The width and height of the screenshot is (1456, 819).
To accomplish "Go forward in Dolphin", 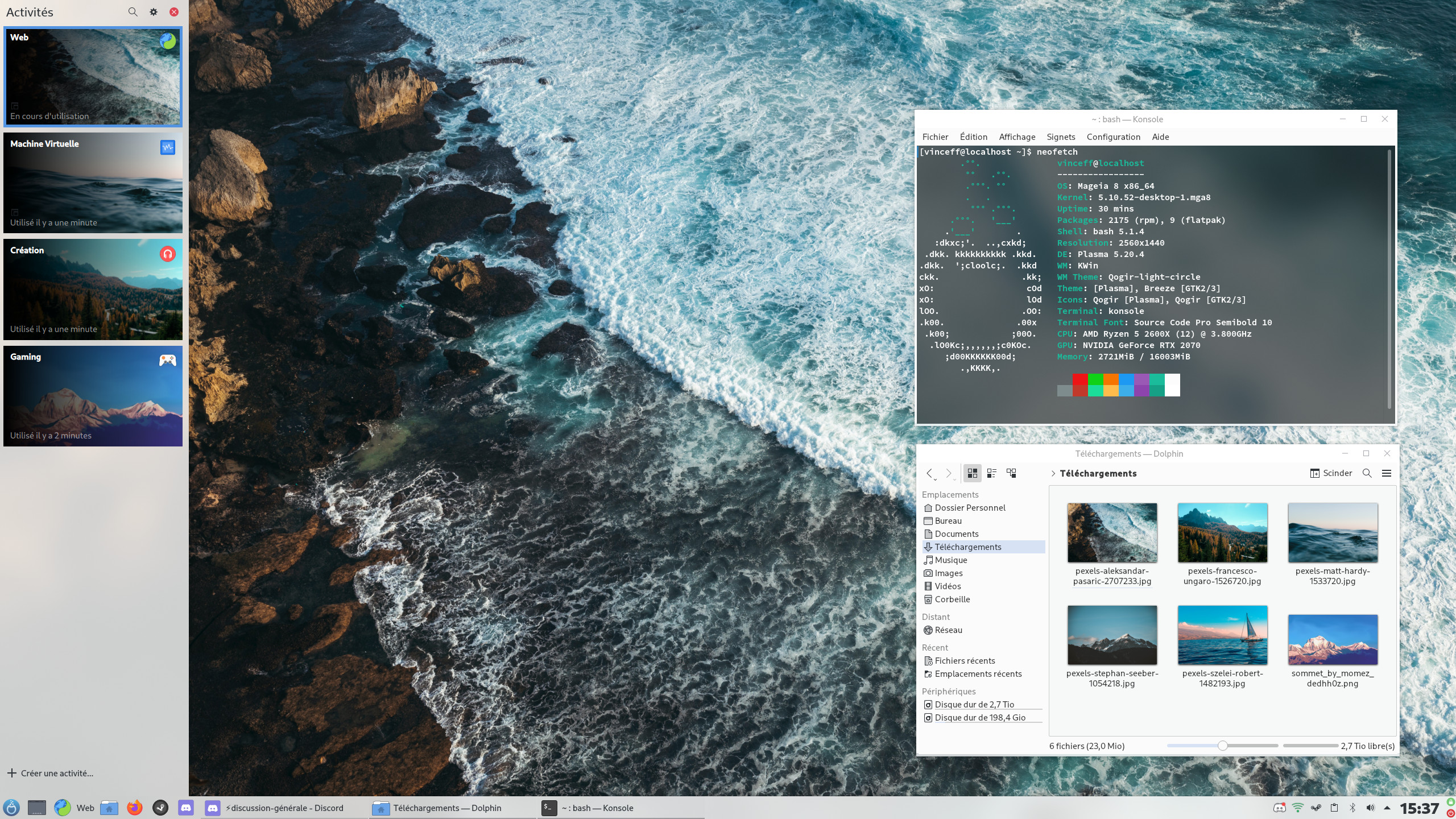I will pos(949,473).
